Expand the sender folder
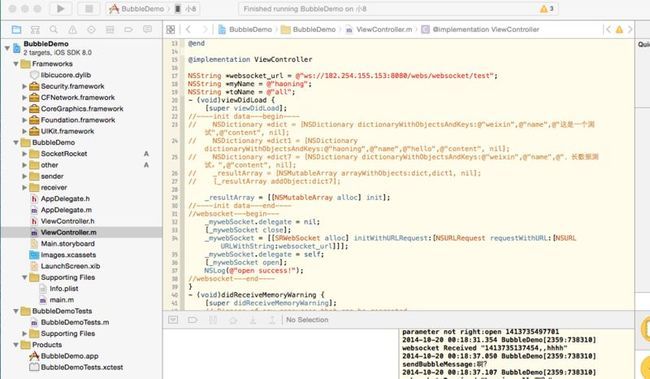This screenshot has height=379, width=650. pyautogui.click(x=24, y=176)
